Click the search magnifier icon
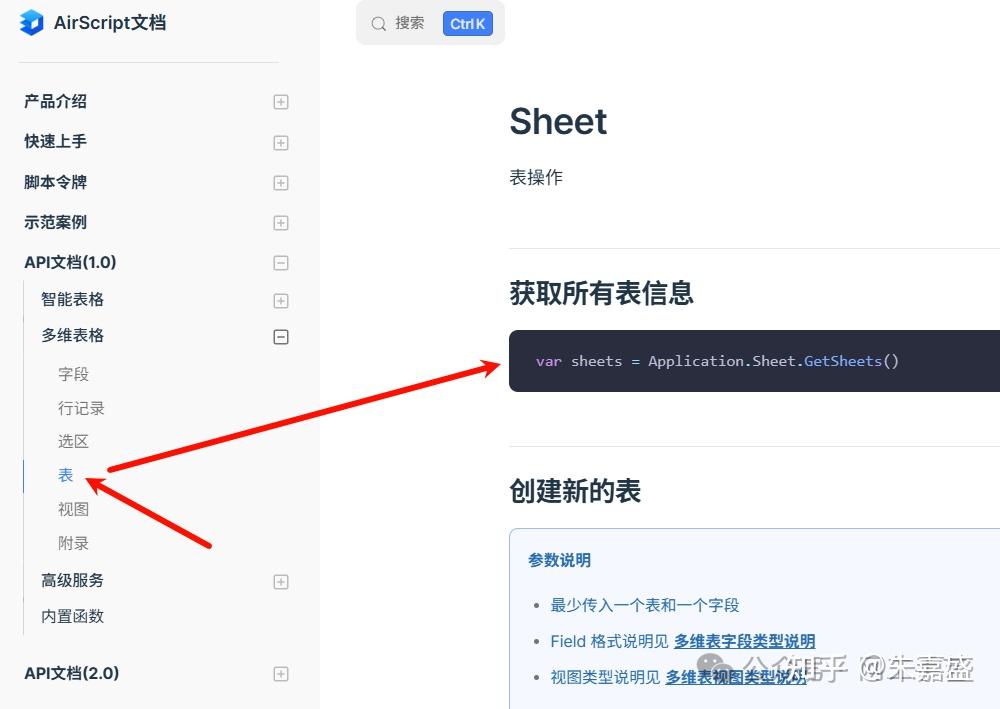This screenshot has height=709, width=1000. [378, 24]
